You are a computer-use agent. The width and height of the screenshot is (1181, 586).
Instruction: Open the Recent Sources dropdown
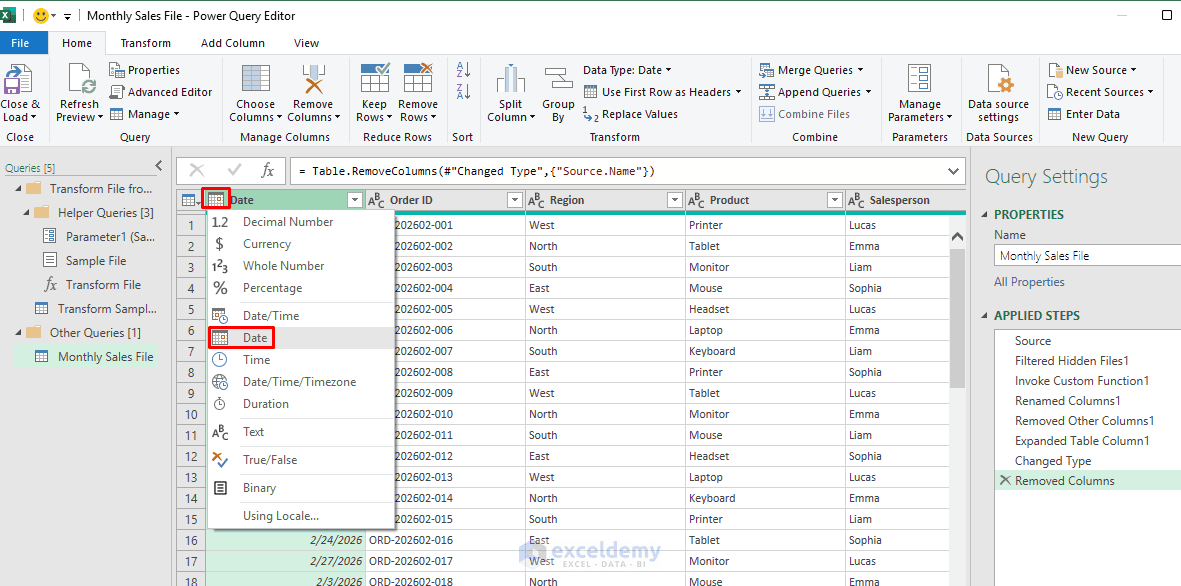[1100, 92]
